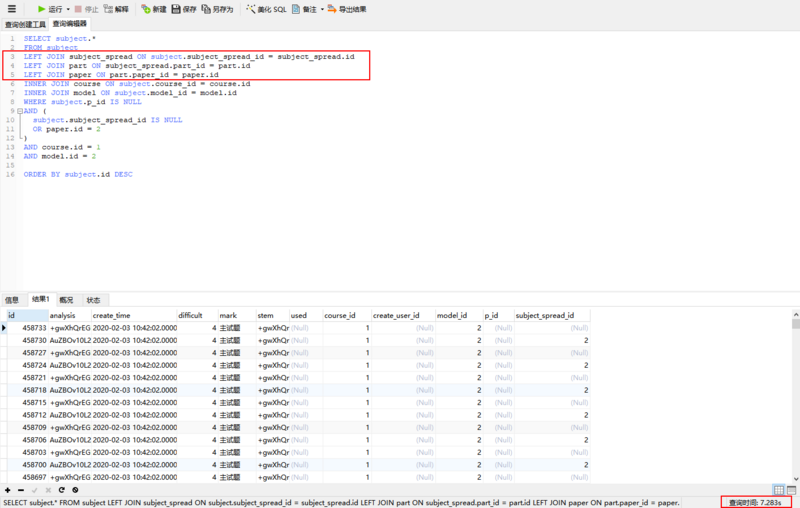Click the 解释 explain button
The image size is (800, 508).
(x=116, y=9)
